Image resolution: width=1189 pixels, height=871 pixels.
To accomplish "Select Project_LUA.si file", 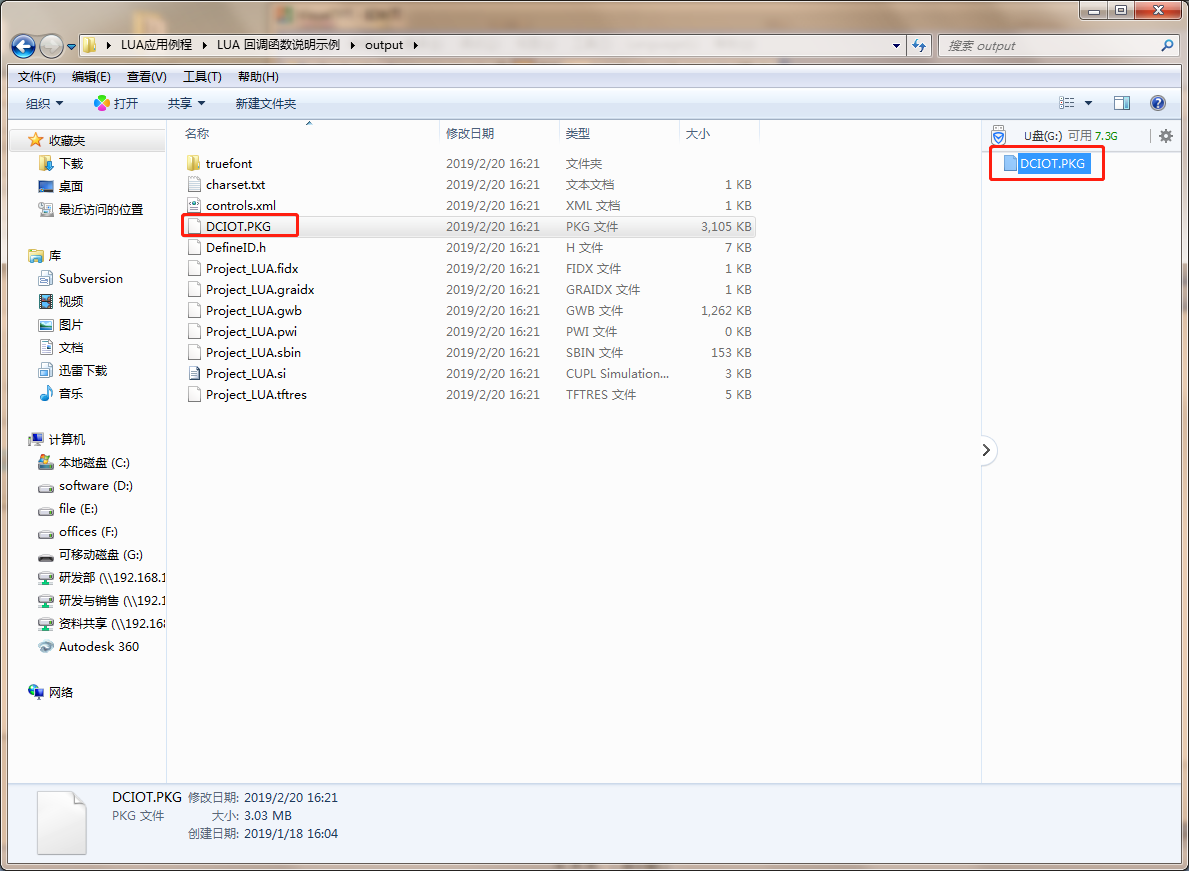I will coord(246,374).
